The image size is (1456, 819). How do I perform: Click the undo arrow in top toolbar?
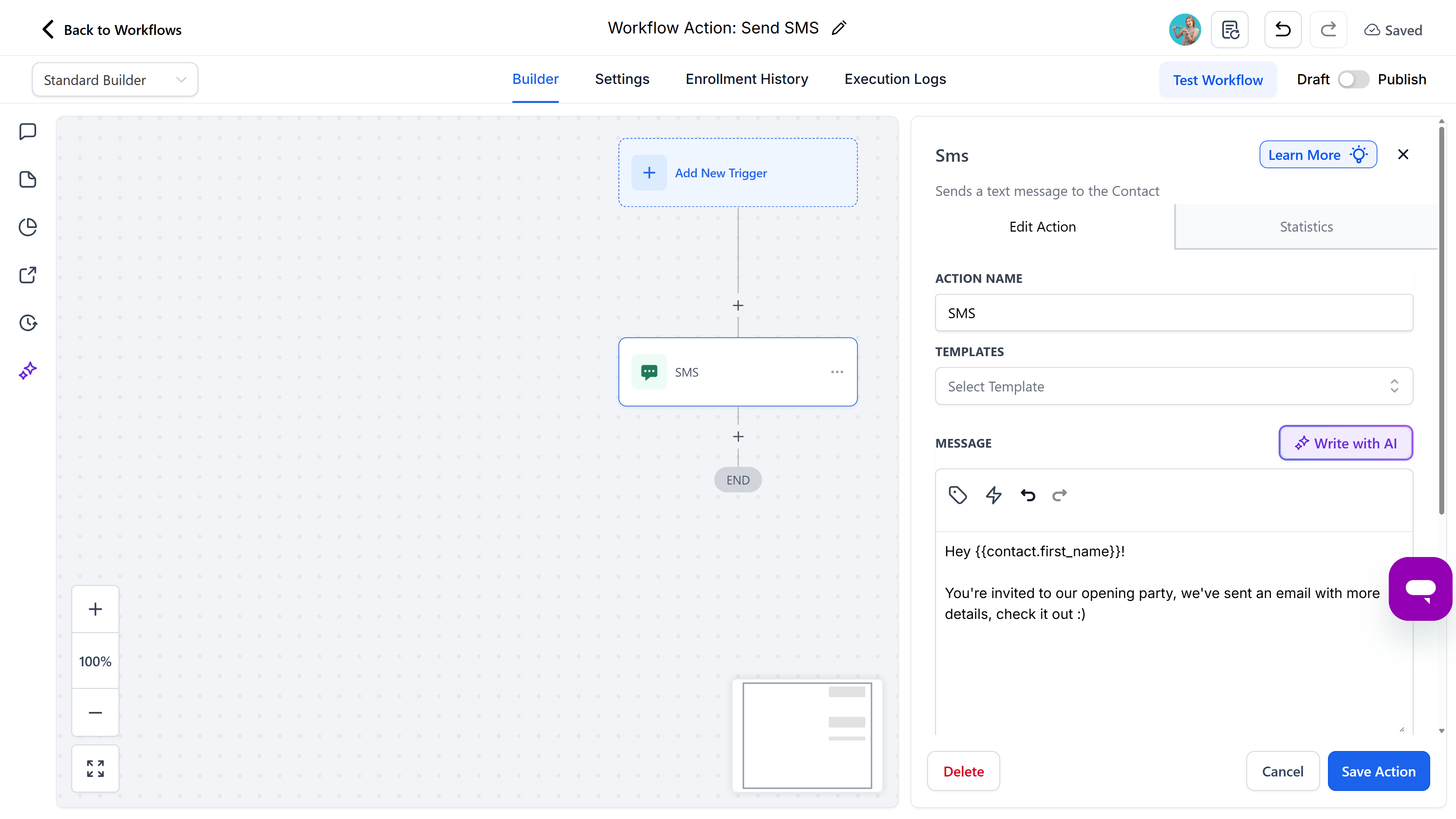coord(1282,29)
